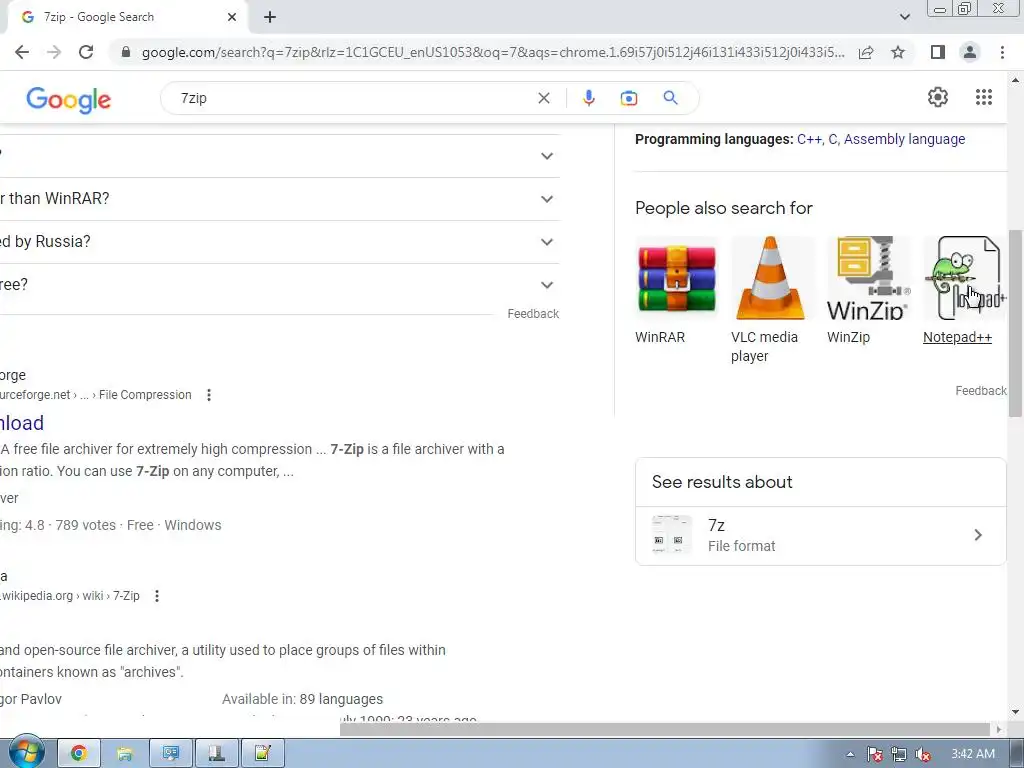The image size is (1024, 768).
Task: Click into the 7zip search field
Action: 353,98
